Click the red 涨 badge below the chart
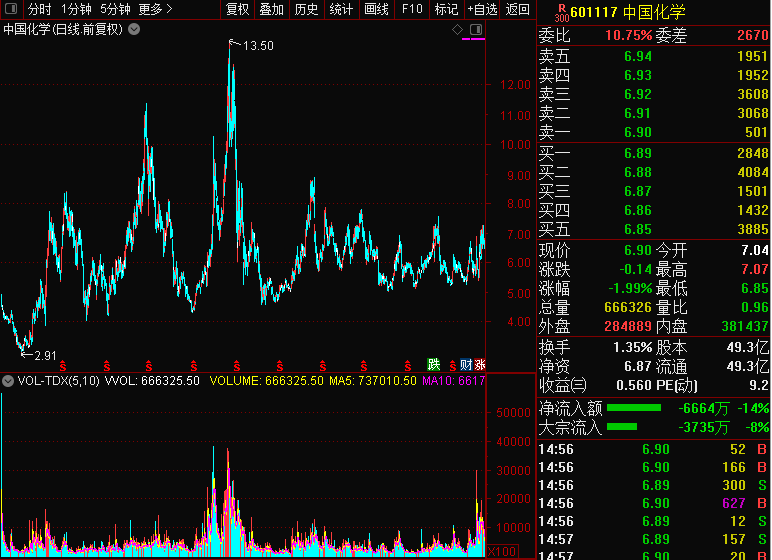The height and width of the screenshot is (560, 772). (x=480, y=364)
